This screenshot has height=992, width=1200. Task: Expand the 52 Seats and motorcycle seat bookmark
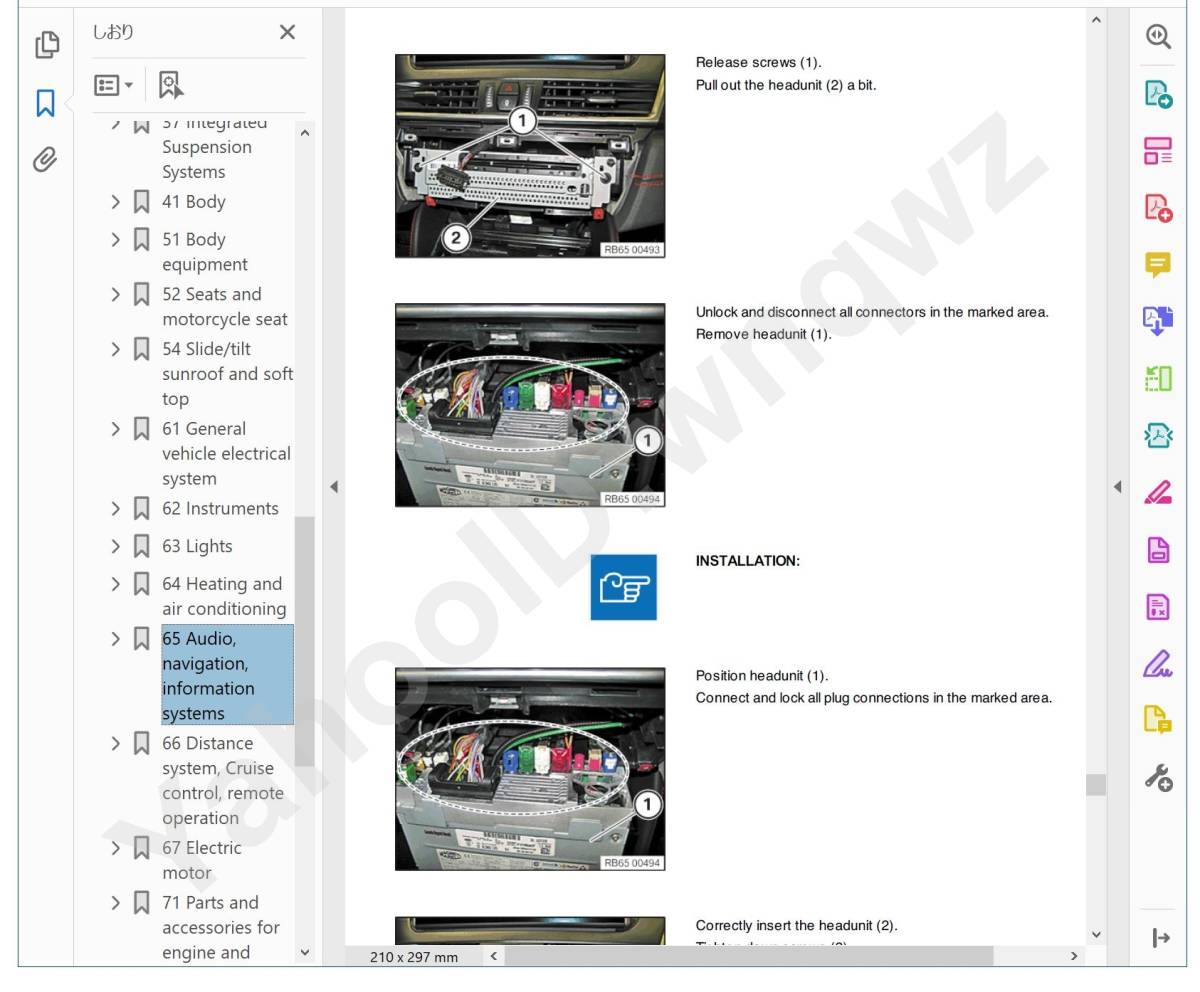tap(116, 295)
